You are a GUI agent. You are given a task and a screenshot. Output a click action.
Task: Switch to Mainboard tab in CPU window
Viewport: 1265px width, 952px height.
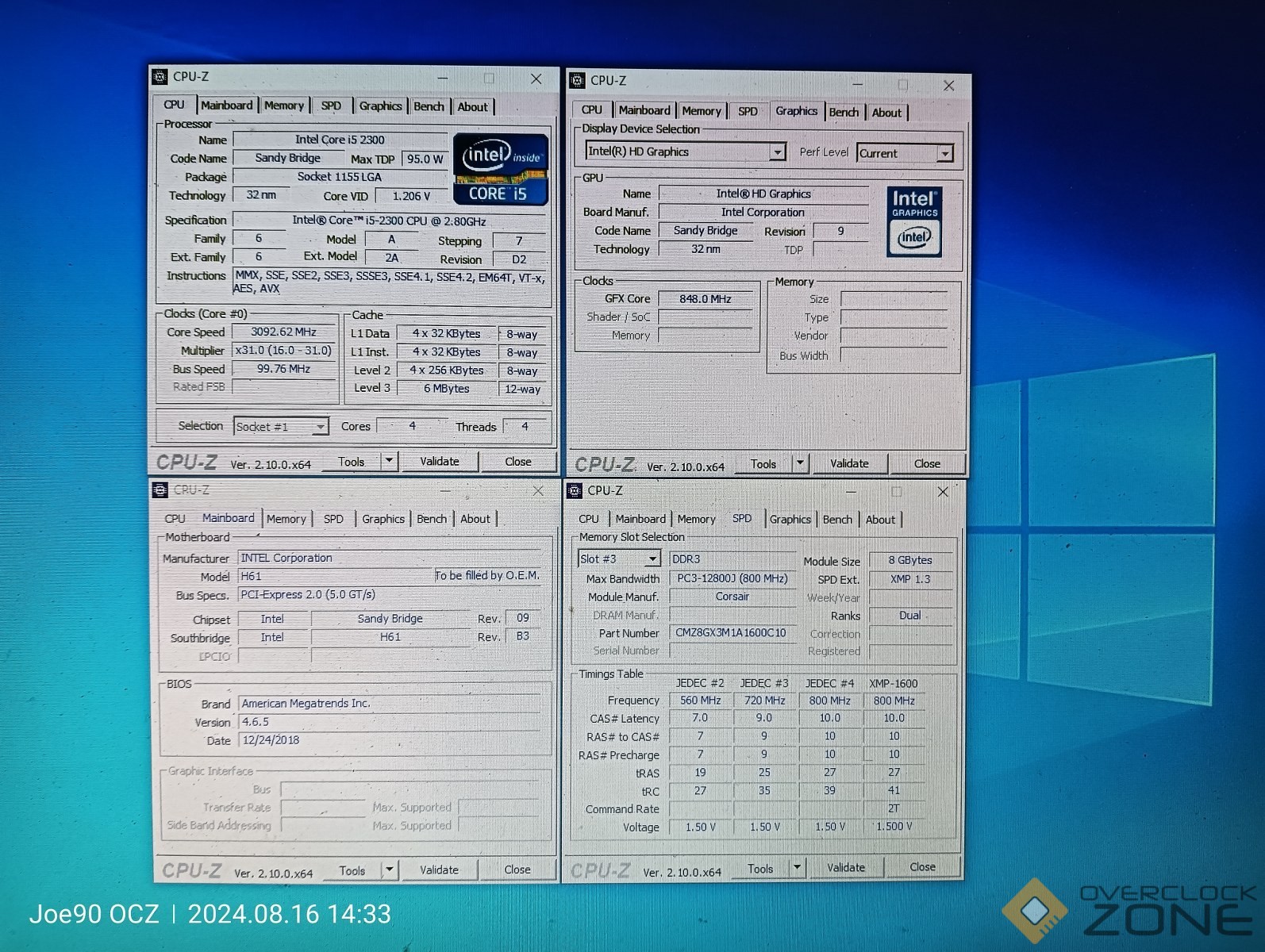226,106
